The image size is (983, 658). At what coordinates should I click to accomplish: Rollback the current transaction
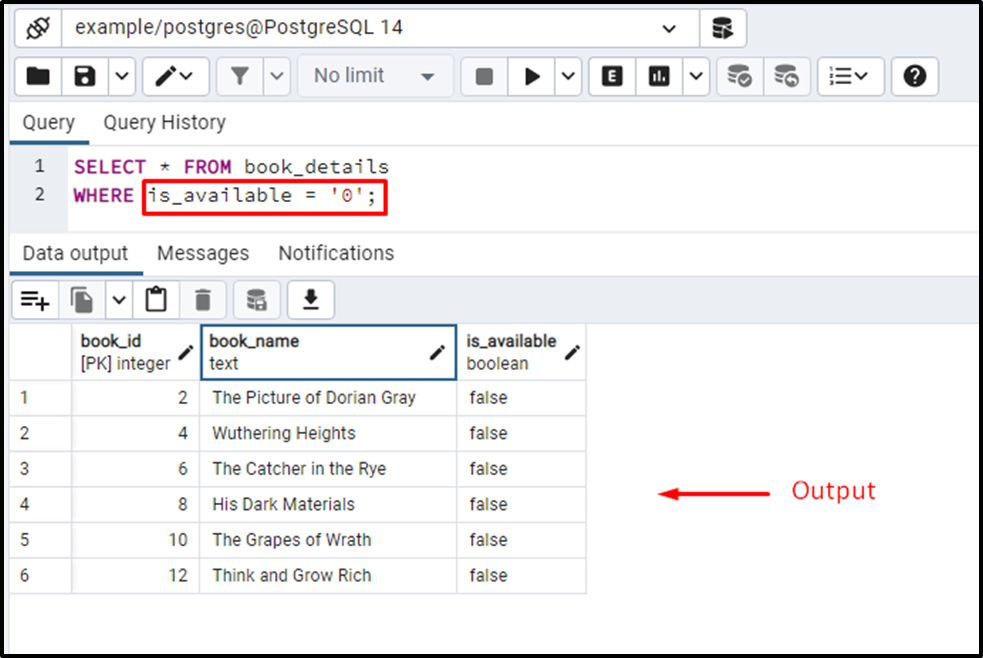786,76
